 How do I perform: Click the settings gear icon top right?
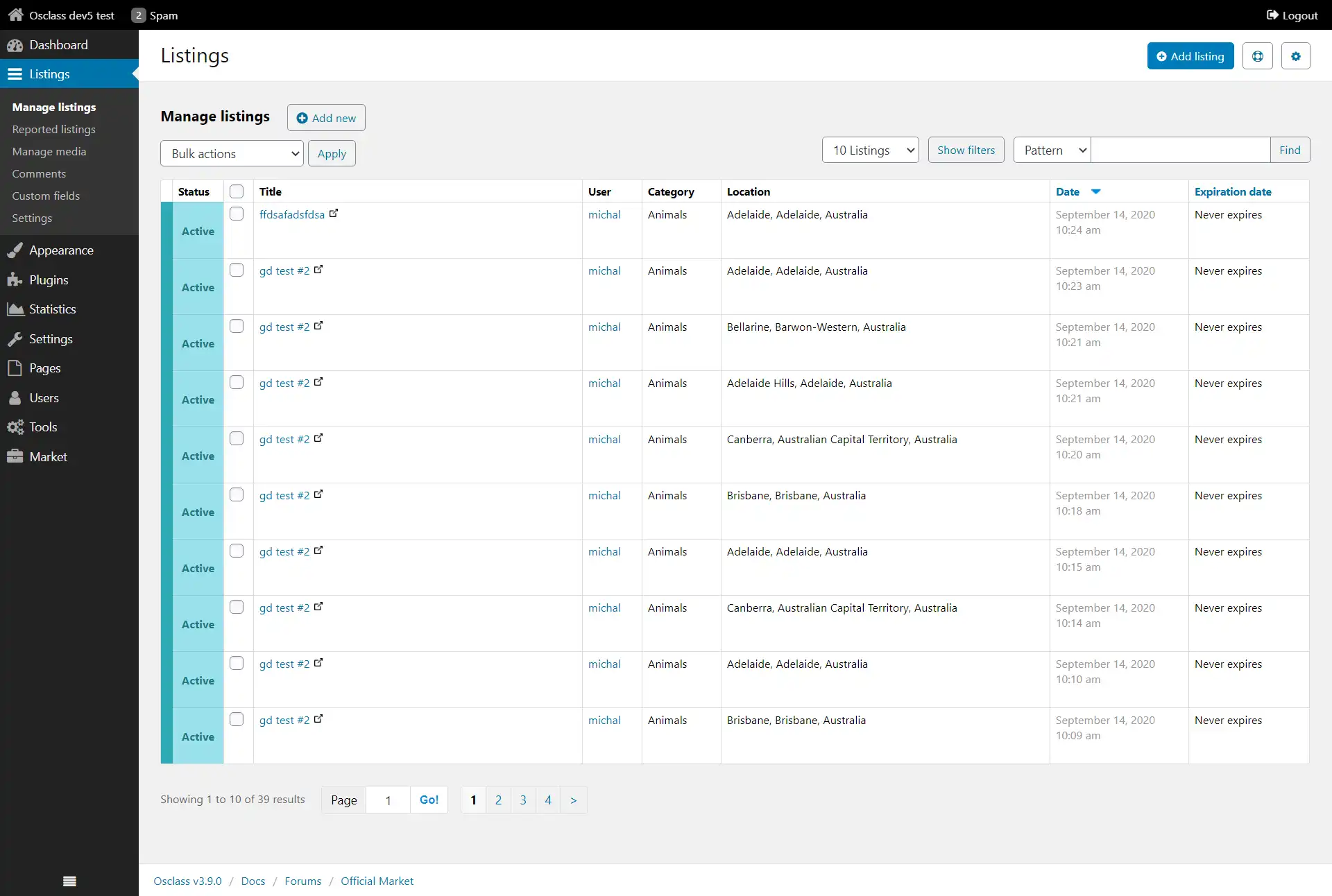coord(1297,56)
